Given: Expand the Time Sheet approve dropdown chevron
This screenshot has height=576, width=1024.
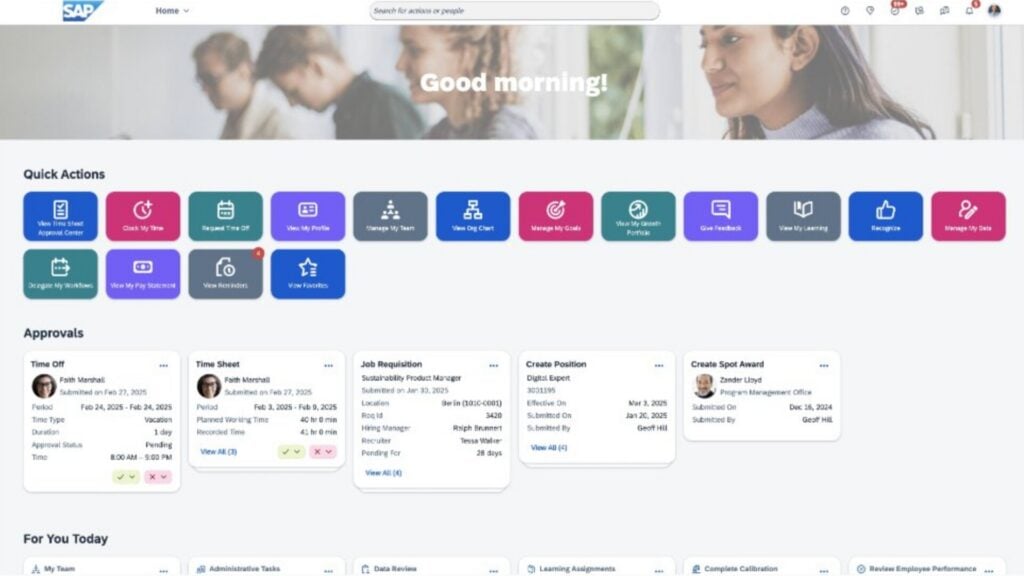Looking at the screenshot, I should [x=298, y=451].
